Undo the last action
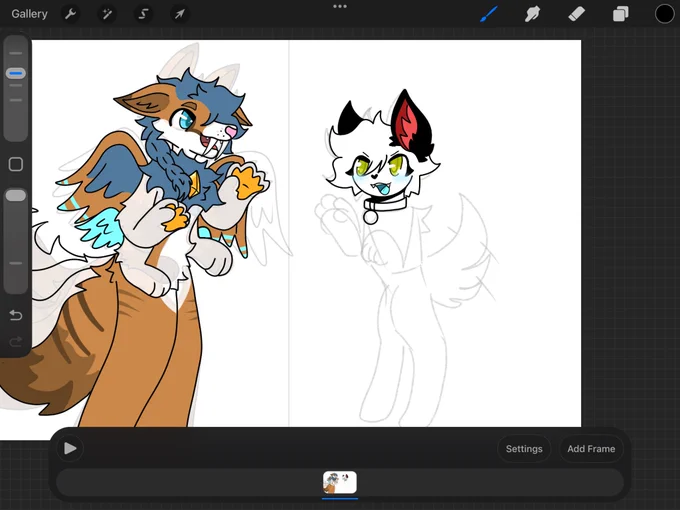Viewport: 680px width, 510px height. (x=16, y=315)
